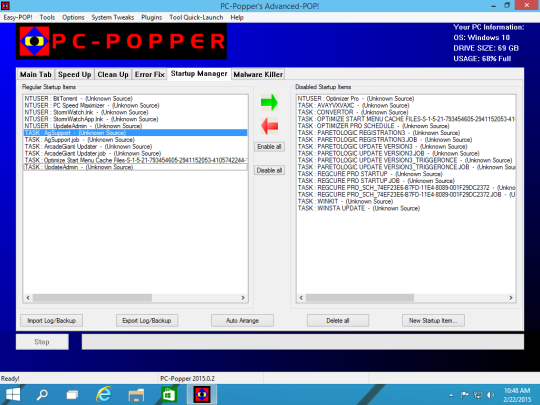
Task: Select TASK : CONVERTOR disabled item
Action: [x=406, y=112]
